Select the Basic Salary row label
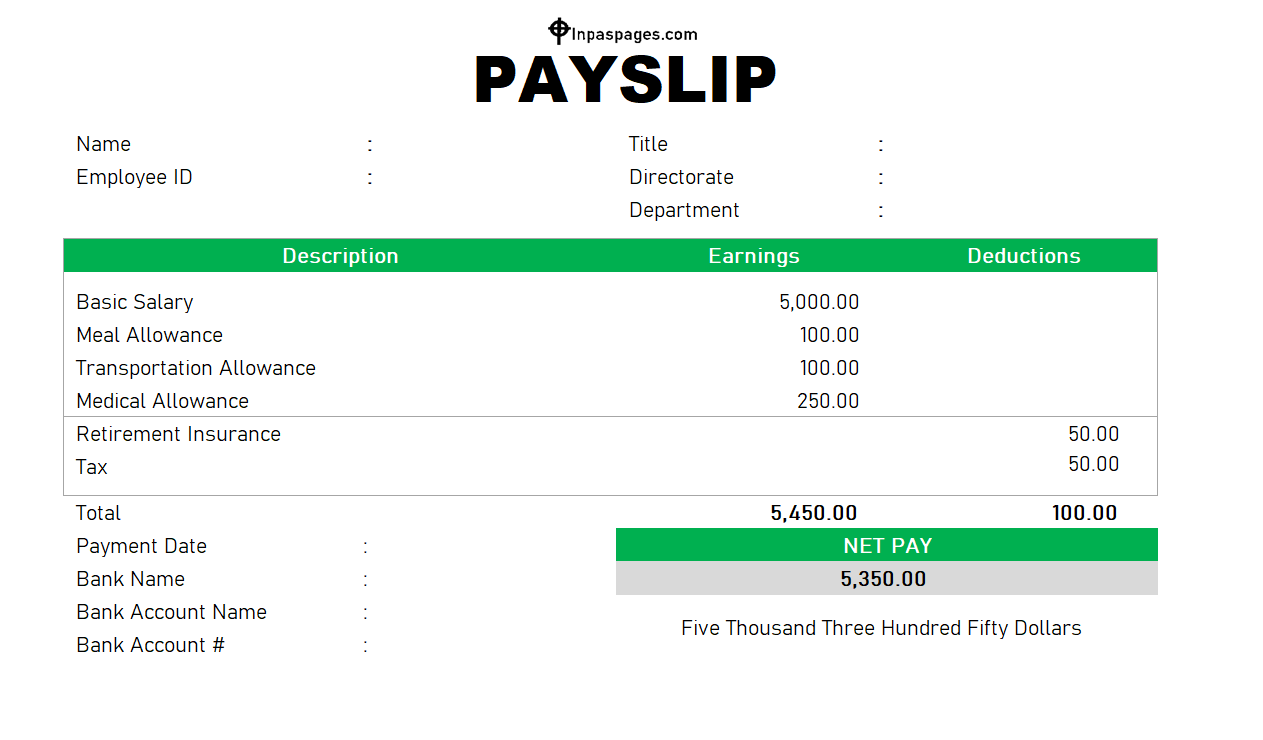 coord(135,302)
